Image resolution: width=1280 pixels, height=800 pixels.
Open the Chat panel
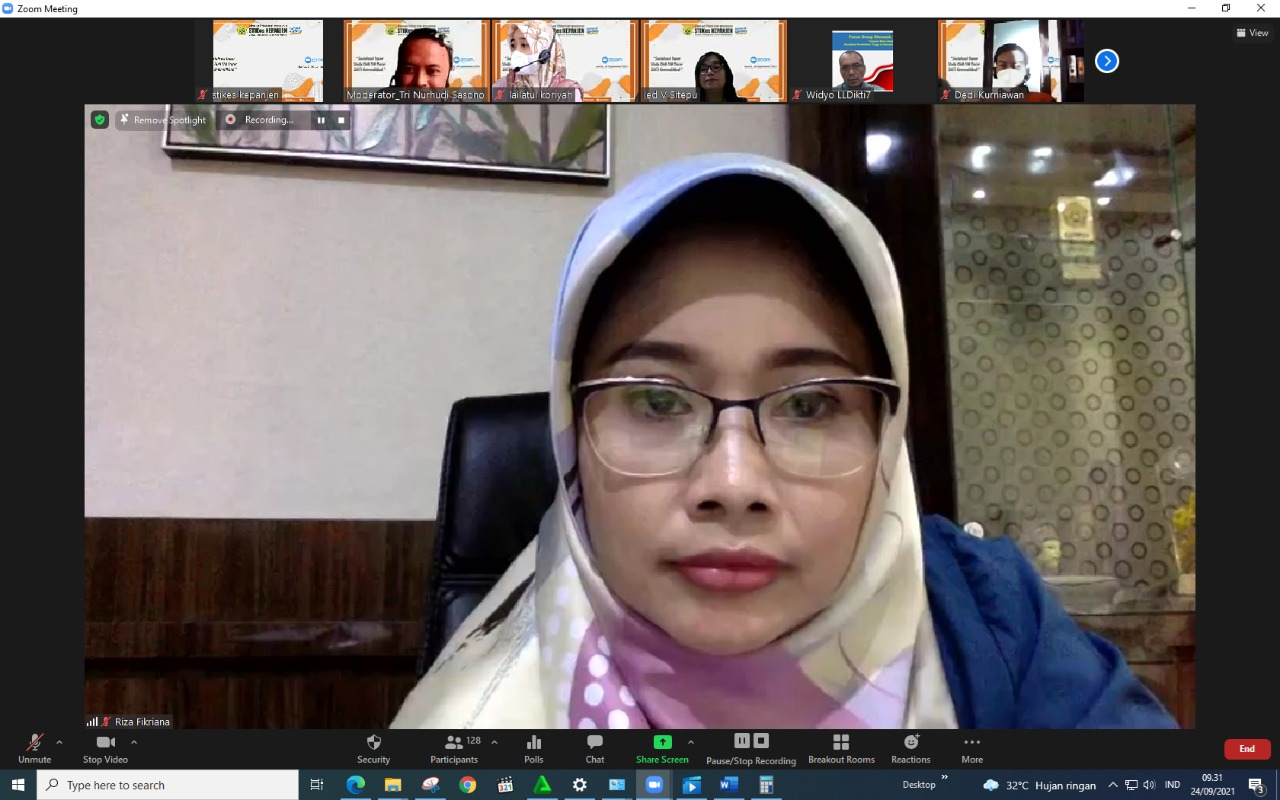(x=595, y=748)
